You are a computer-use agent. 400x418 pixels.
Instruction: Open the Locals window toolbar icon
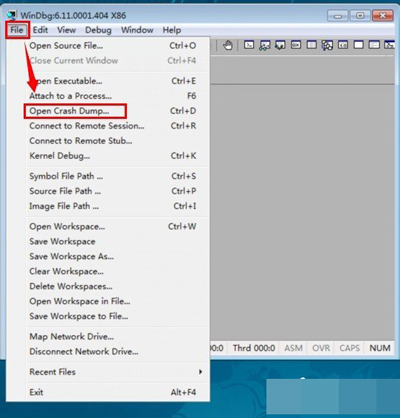click(280, 45)
